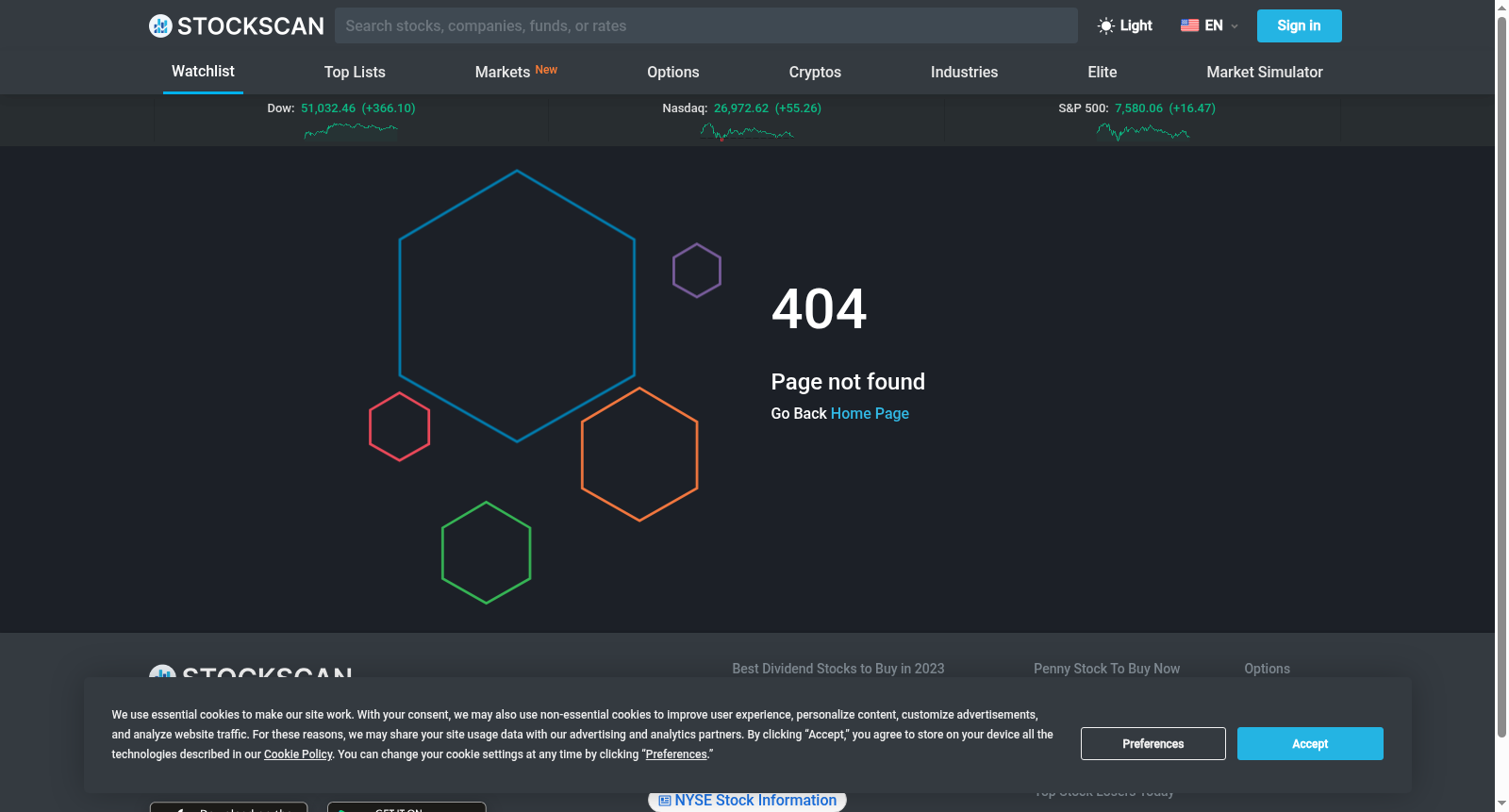Image resolution: width=1509 pixels, height=812 pixels.
Task: Click the Sign in button
Action: coord(1299,25)
